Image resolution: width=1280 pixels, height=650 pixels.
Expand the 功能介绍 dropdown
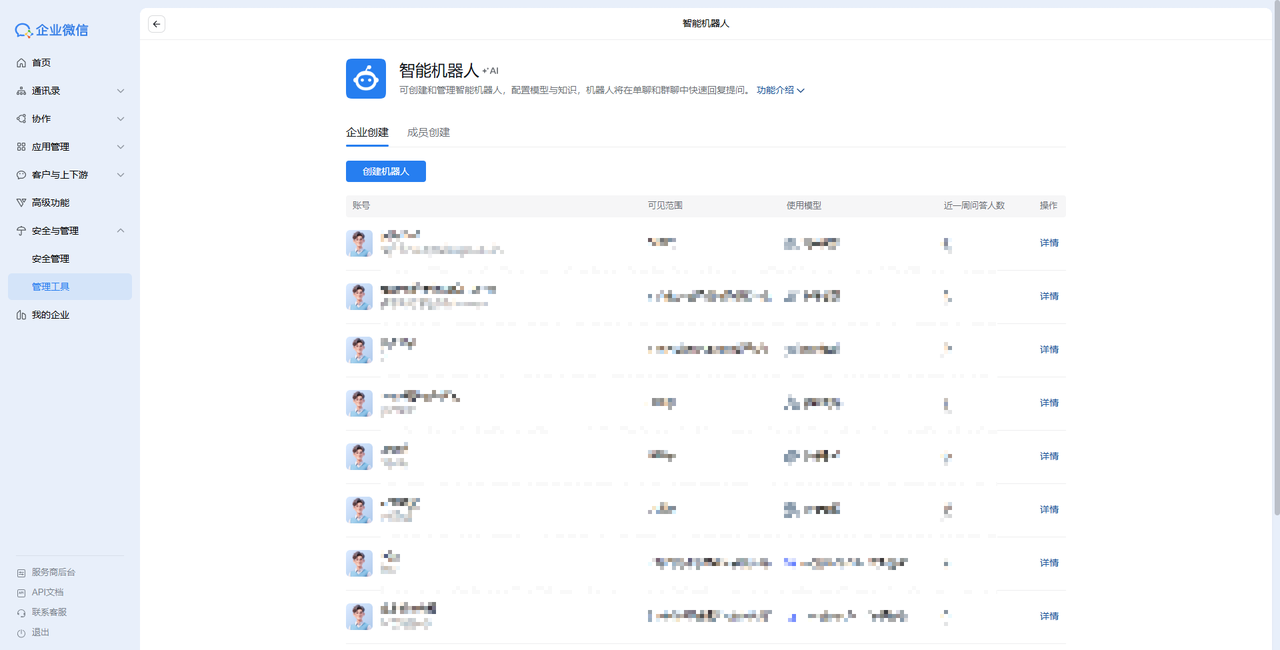coord(780,90)
